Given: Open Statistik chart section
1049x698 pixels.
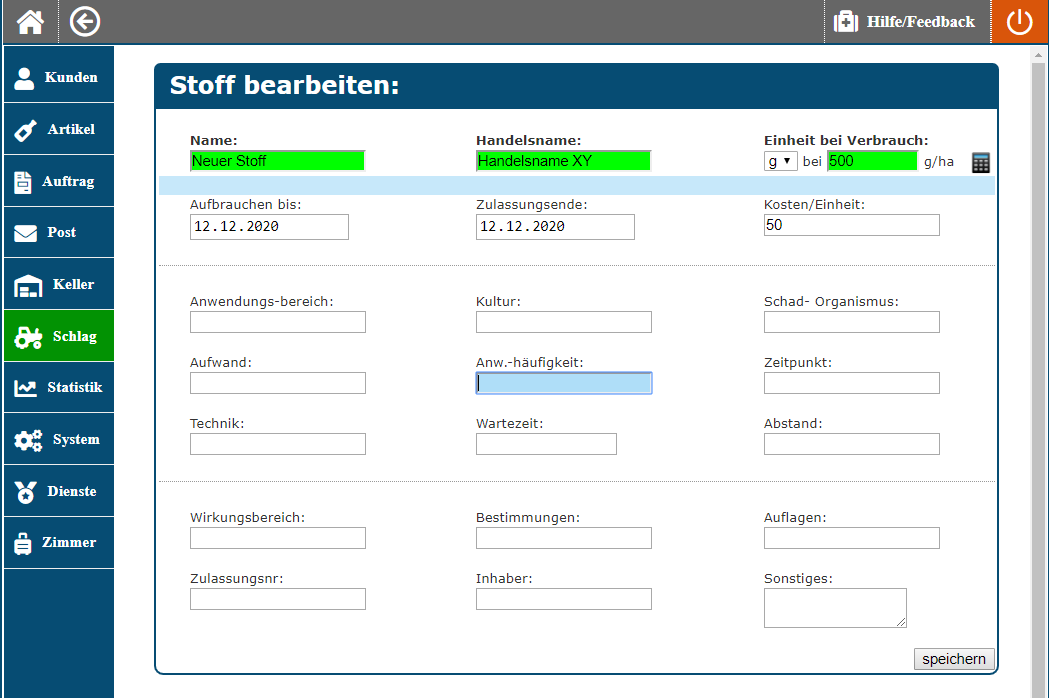Looking at the screenshot, I should (x=58, y=387).
